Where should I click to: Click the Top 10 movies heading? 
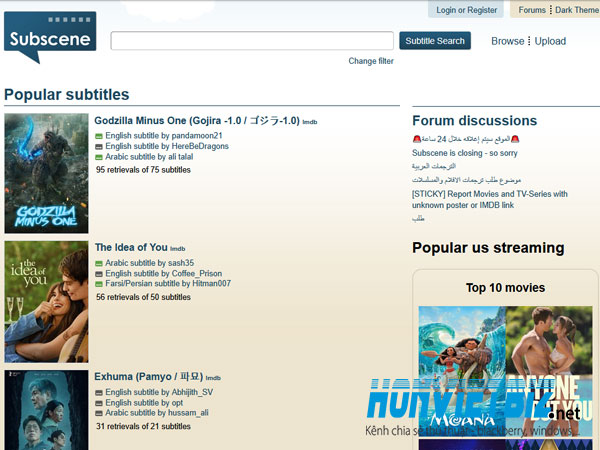505,288
